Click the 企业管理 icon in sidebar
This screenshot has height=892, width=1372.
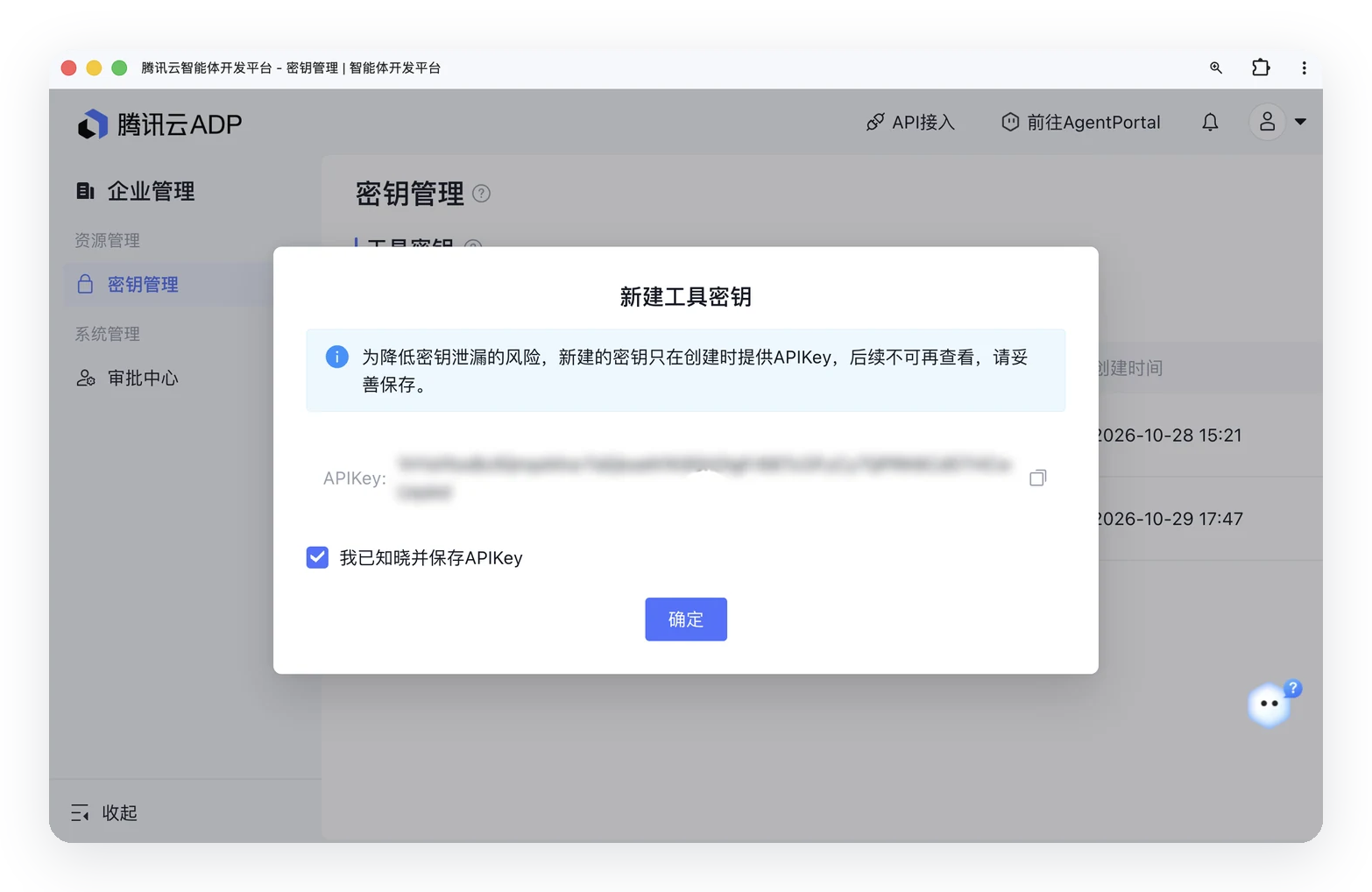pyautogui.click(x=85, y=191)
